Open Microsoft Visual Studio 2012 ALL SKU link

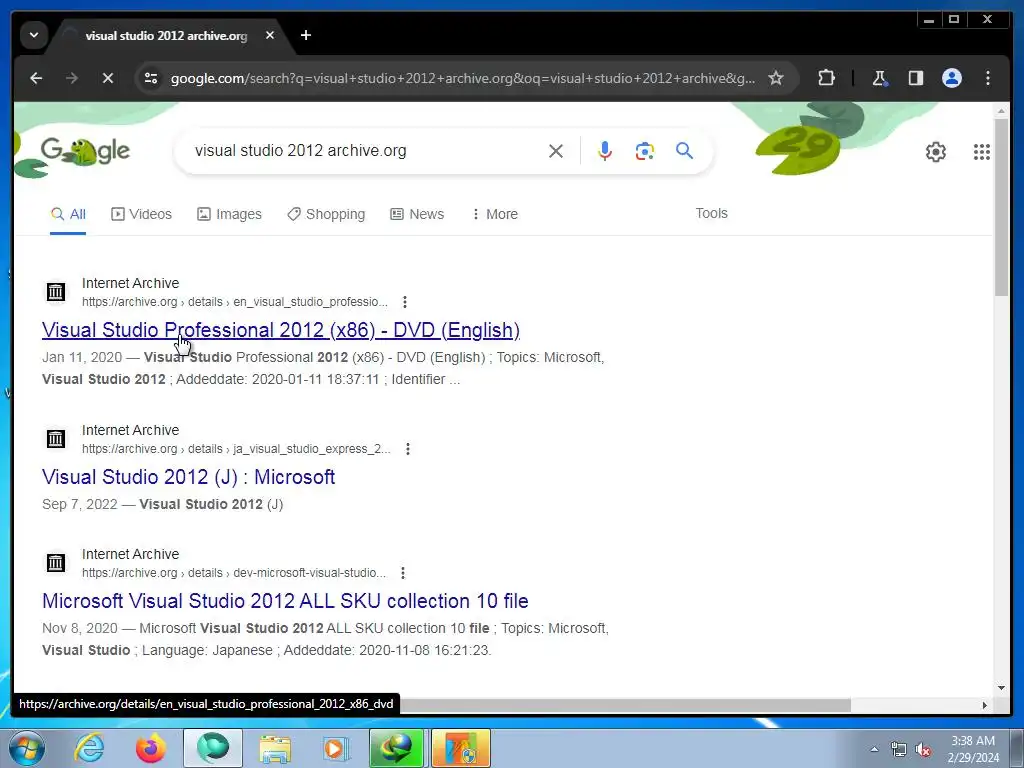[285, 601]
